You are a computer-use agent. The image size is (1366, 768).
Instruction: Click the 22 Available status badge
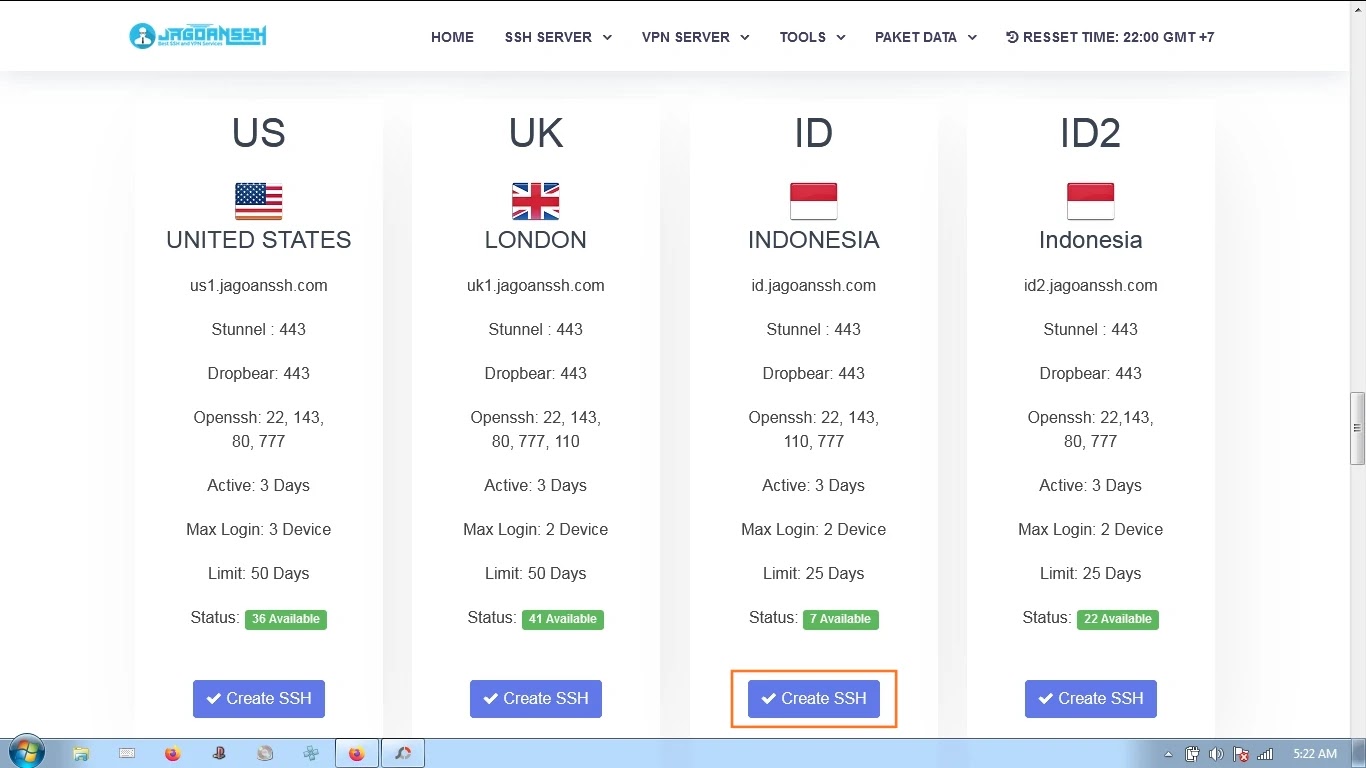1118,619
